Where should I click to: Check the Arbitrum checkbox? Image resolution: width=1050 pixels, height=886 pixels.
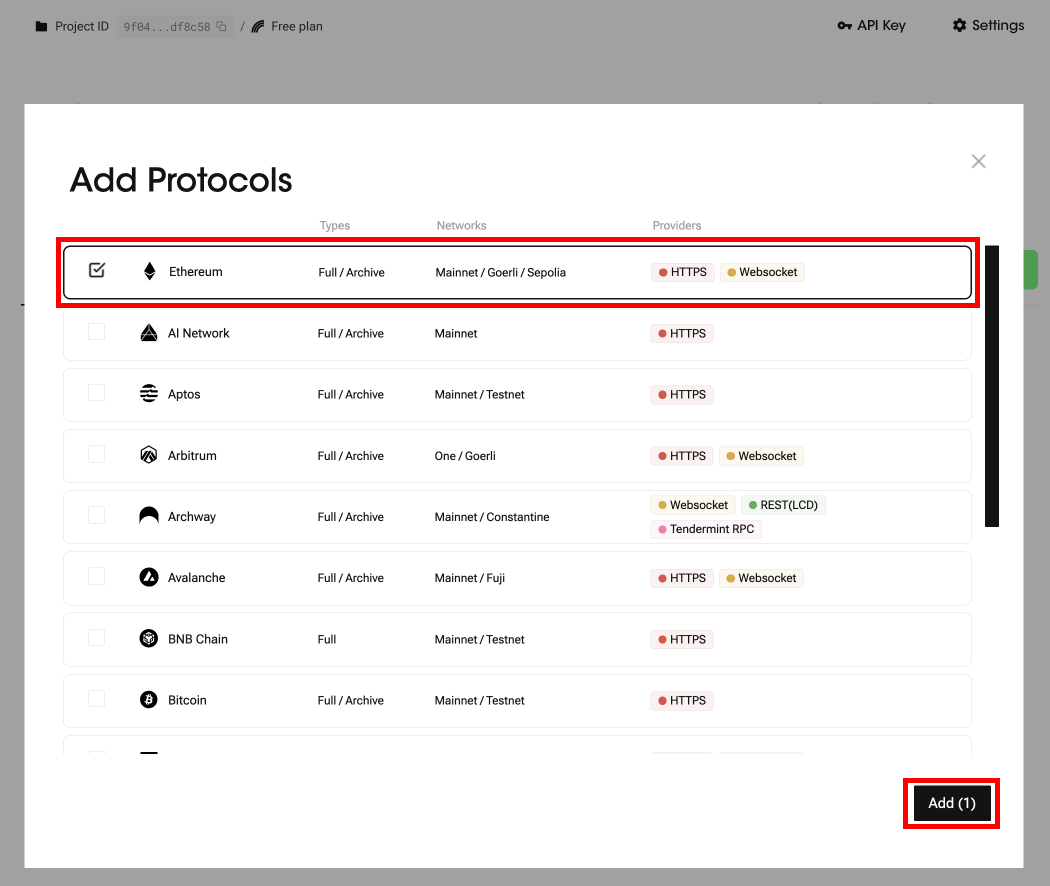pos(96,454)
